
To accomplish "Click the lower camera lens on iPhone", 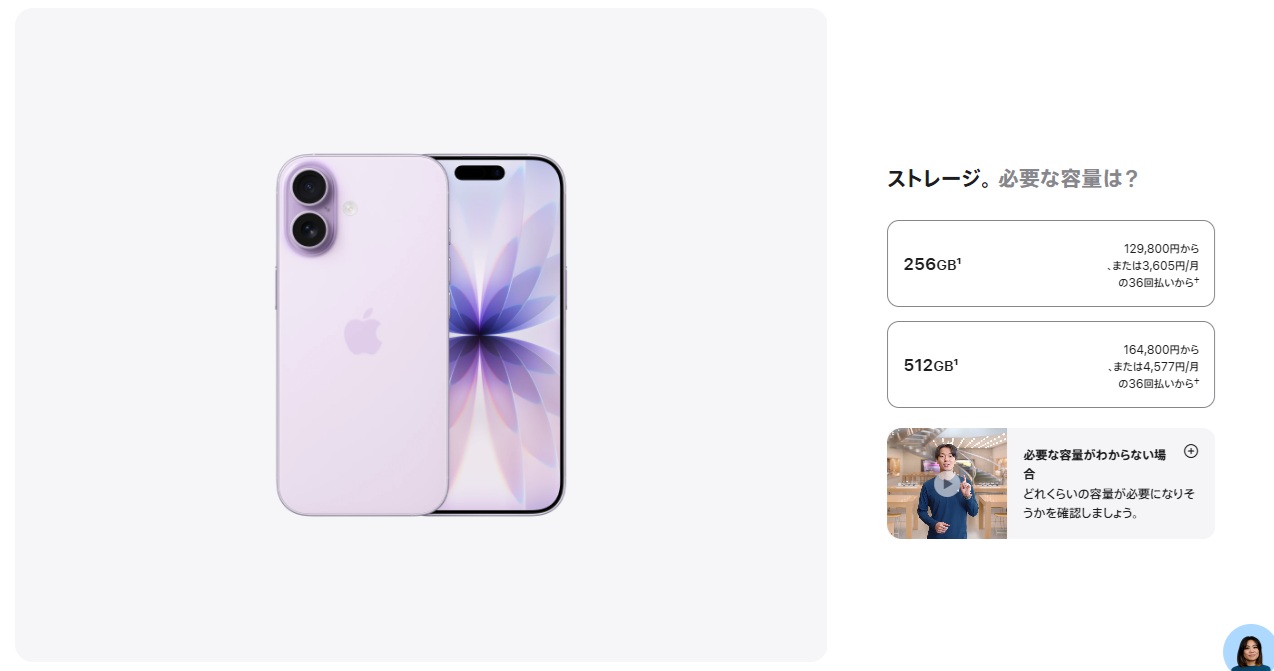I will point(310,231).
